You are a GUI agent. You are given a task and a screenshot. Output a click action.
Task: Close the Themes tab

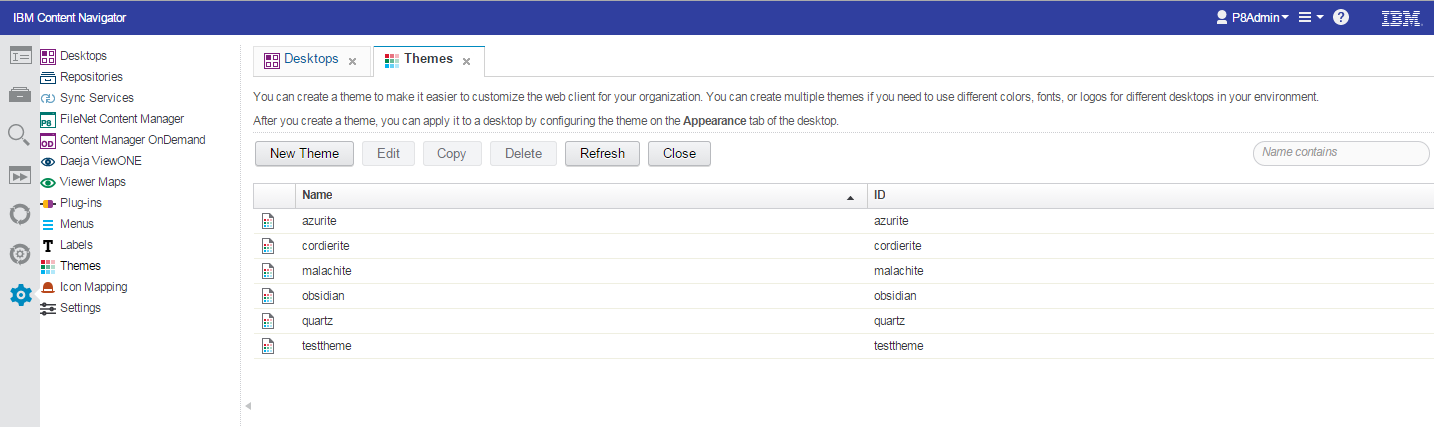pos(466,61)
